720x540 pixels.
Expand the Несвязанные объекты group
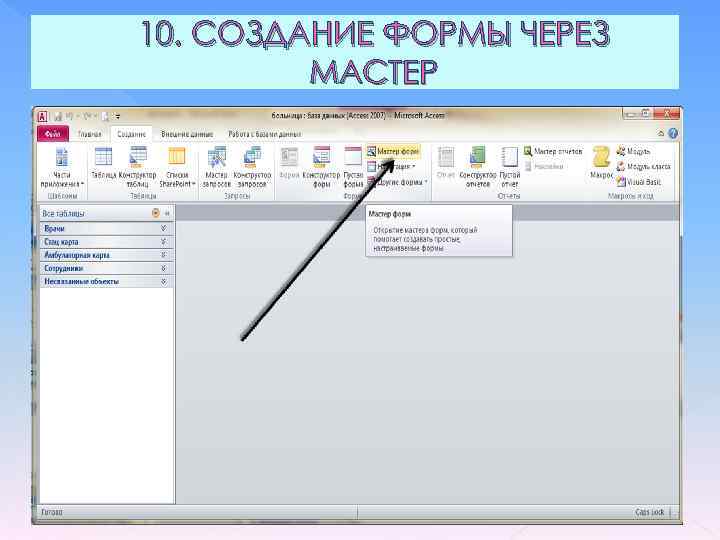coord(163,281)
